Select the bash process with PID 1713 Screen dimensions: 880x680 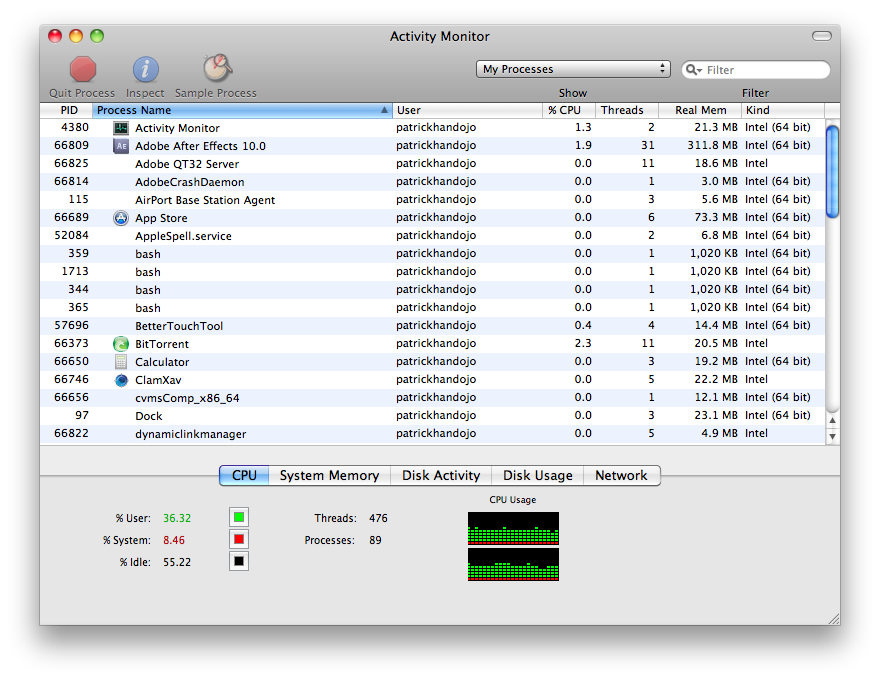tap(433, 272)
